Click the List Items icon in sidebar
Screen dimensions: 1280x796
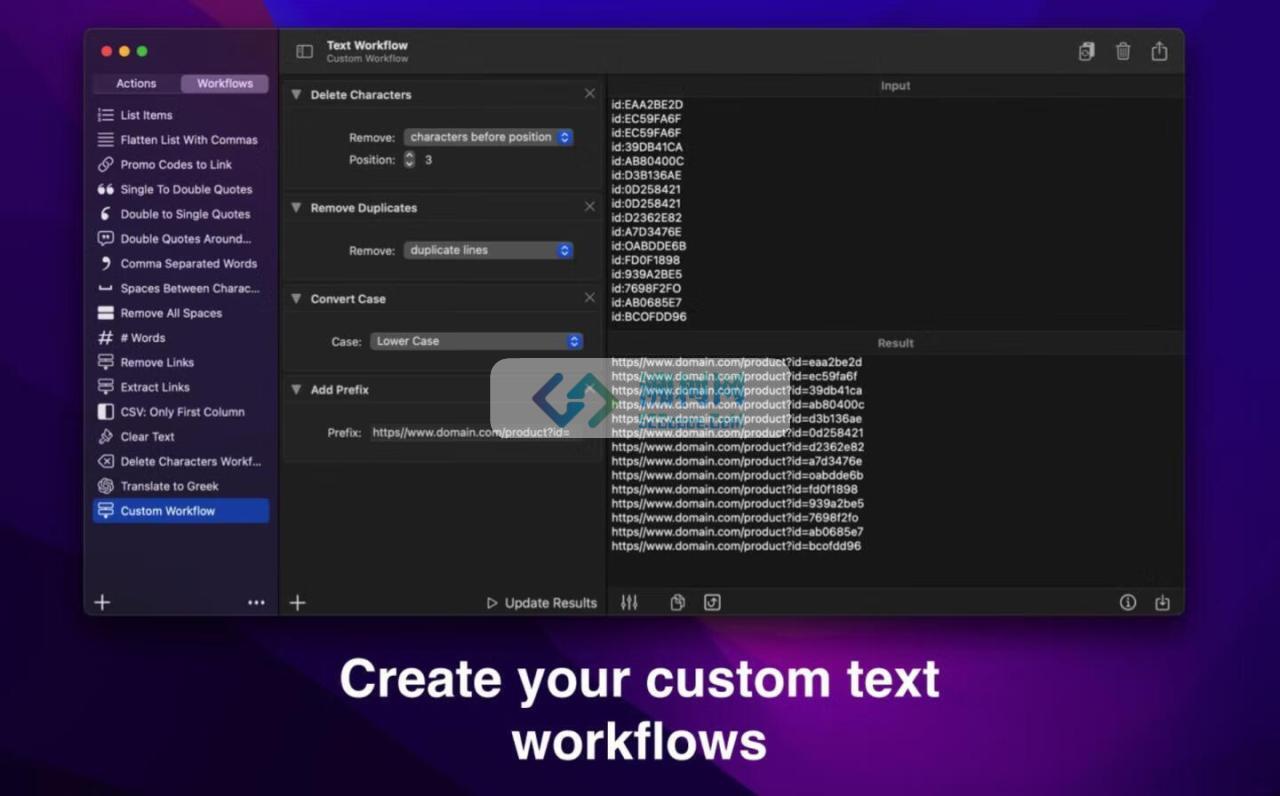coord(105,115)
